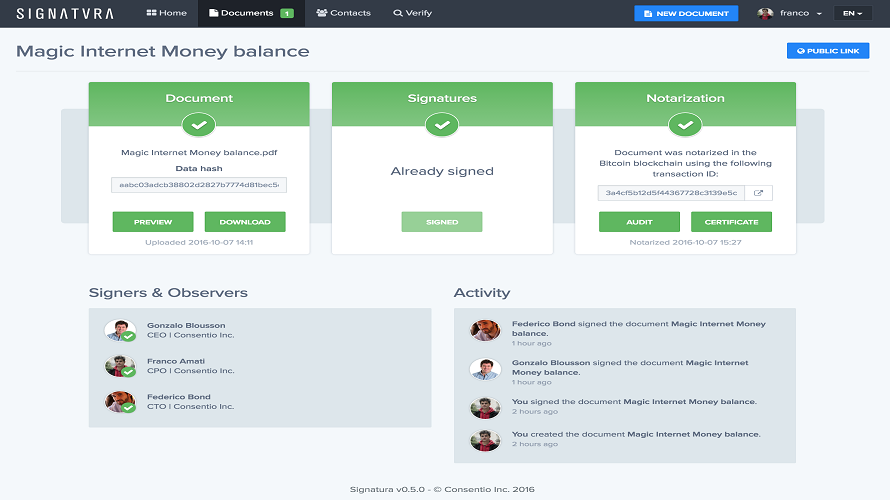890x500 pixels.
Task: Click Gonzalo Blousson's avatar in Activity feed
Action: pyautogui.click(x=485, y=369)
